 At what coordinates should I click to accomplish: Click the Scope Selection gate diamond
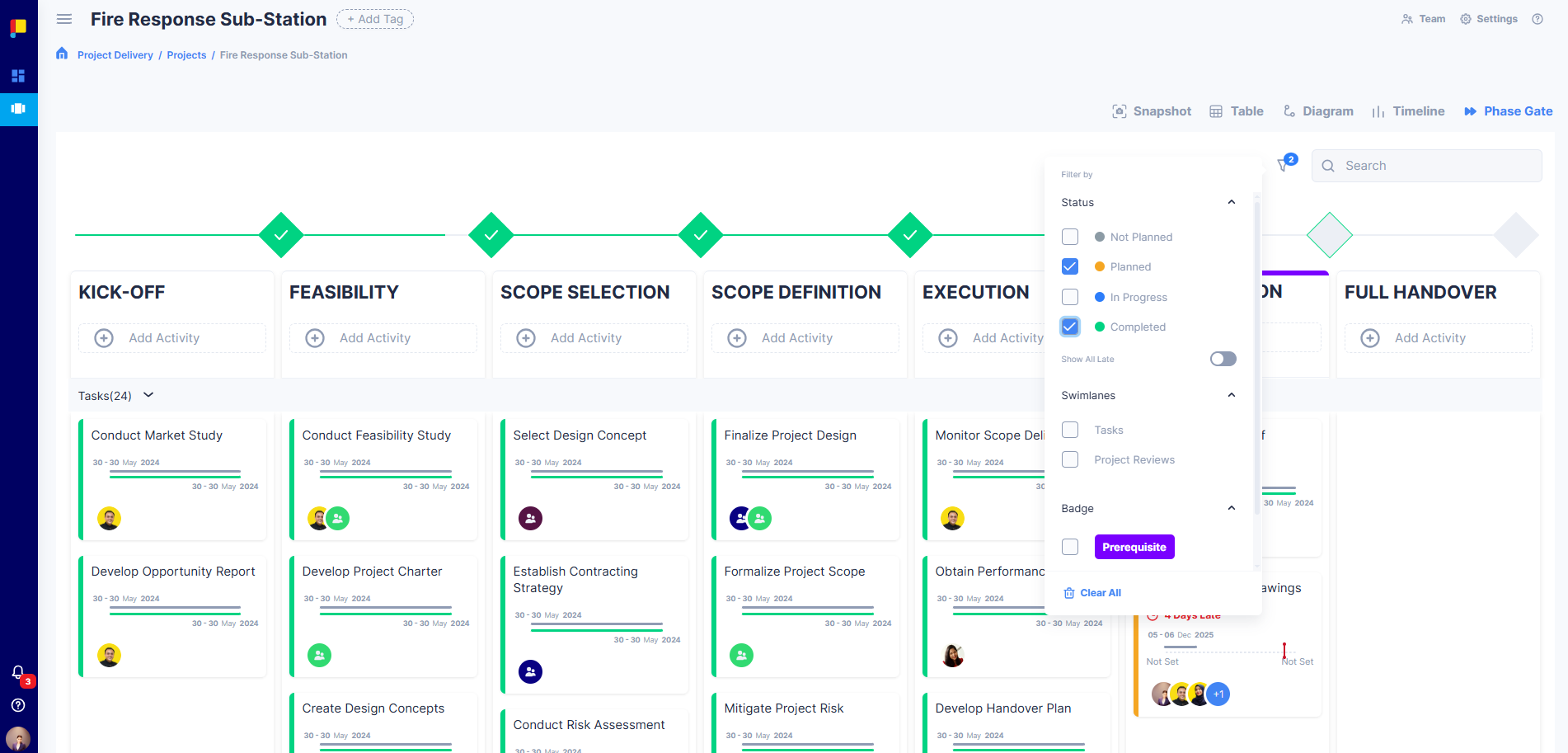[x=701, y=235]
